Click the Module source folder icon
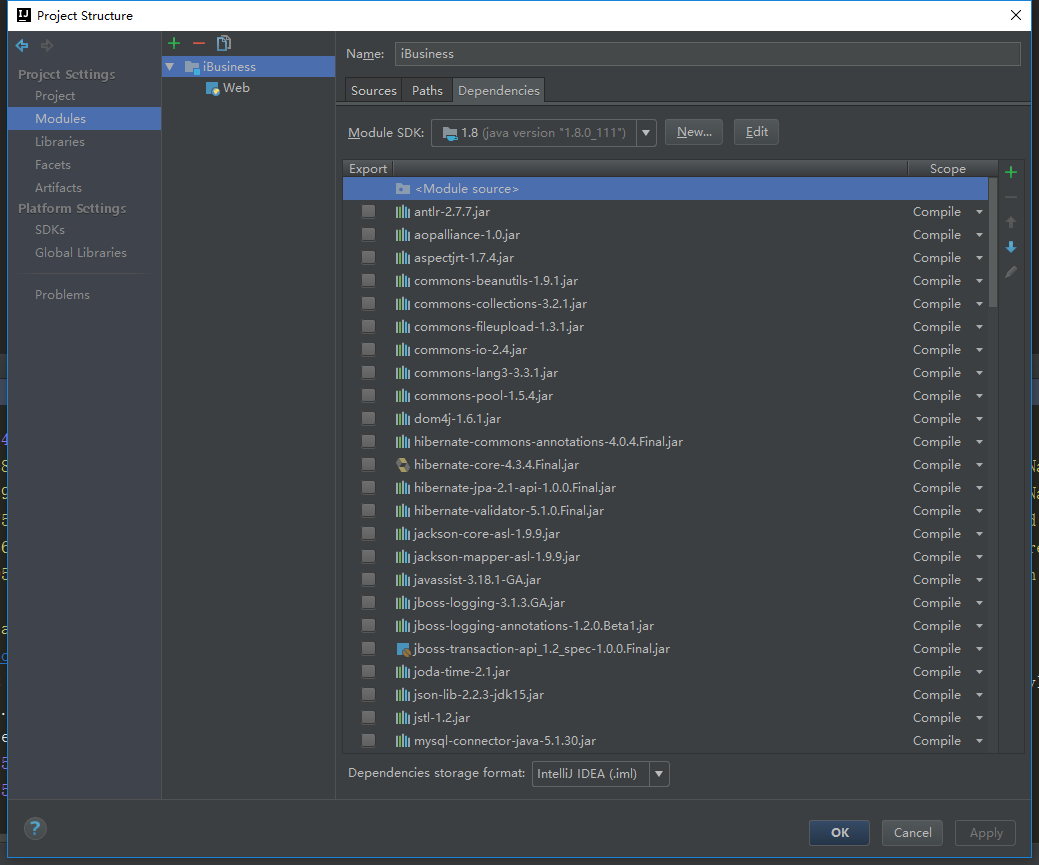 pyautogui.click(x=403, y=189)
